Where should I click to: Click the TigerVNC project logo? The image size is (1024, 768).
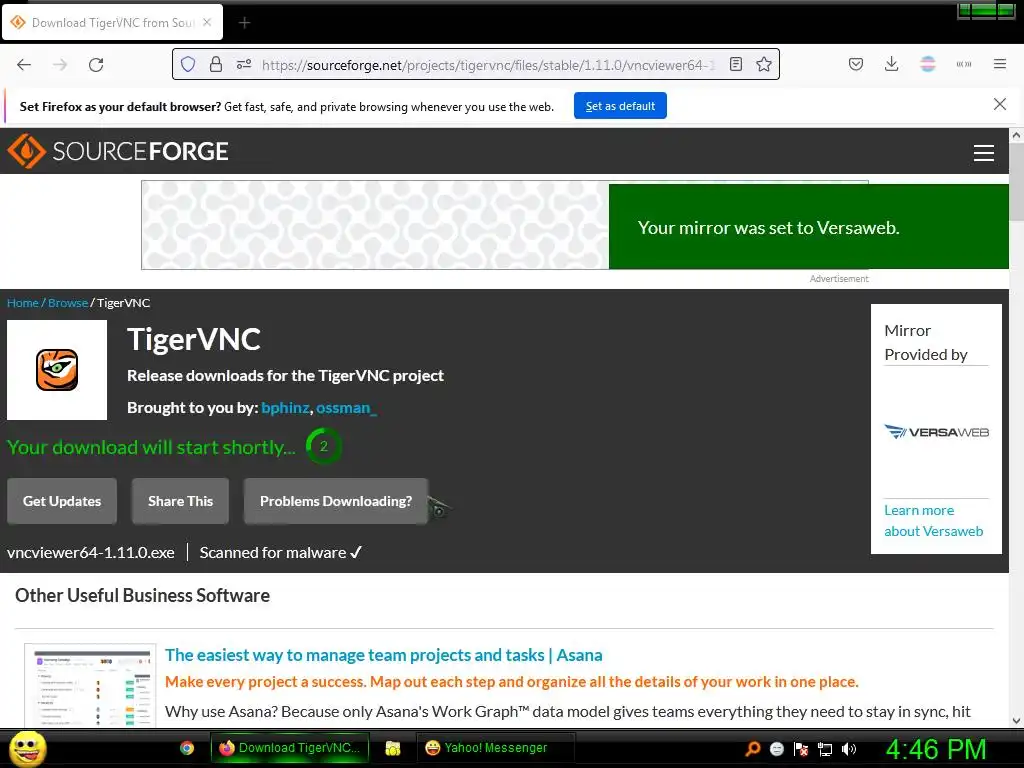57,370
